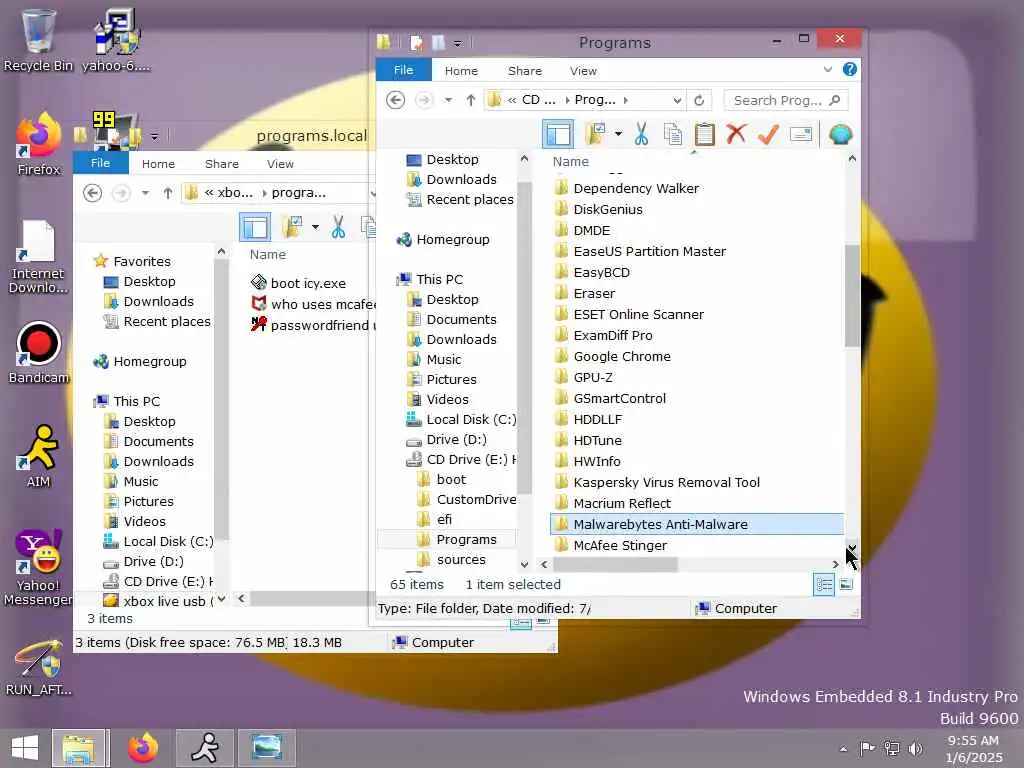Viewport: 1024px width, 768px height.
Task: Click AIM running man on taskbar
Action: [205, 748]
